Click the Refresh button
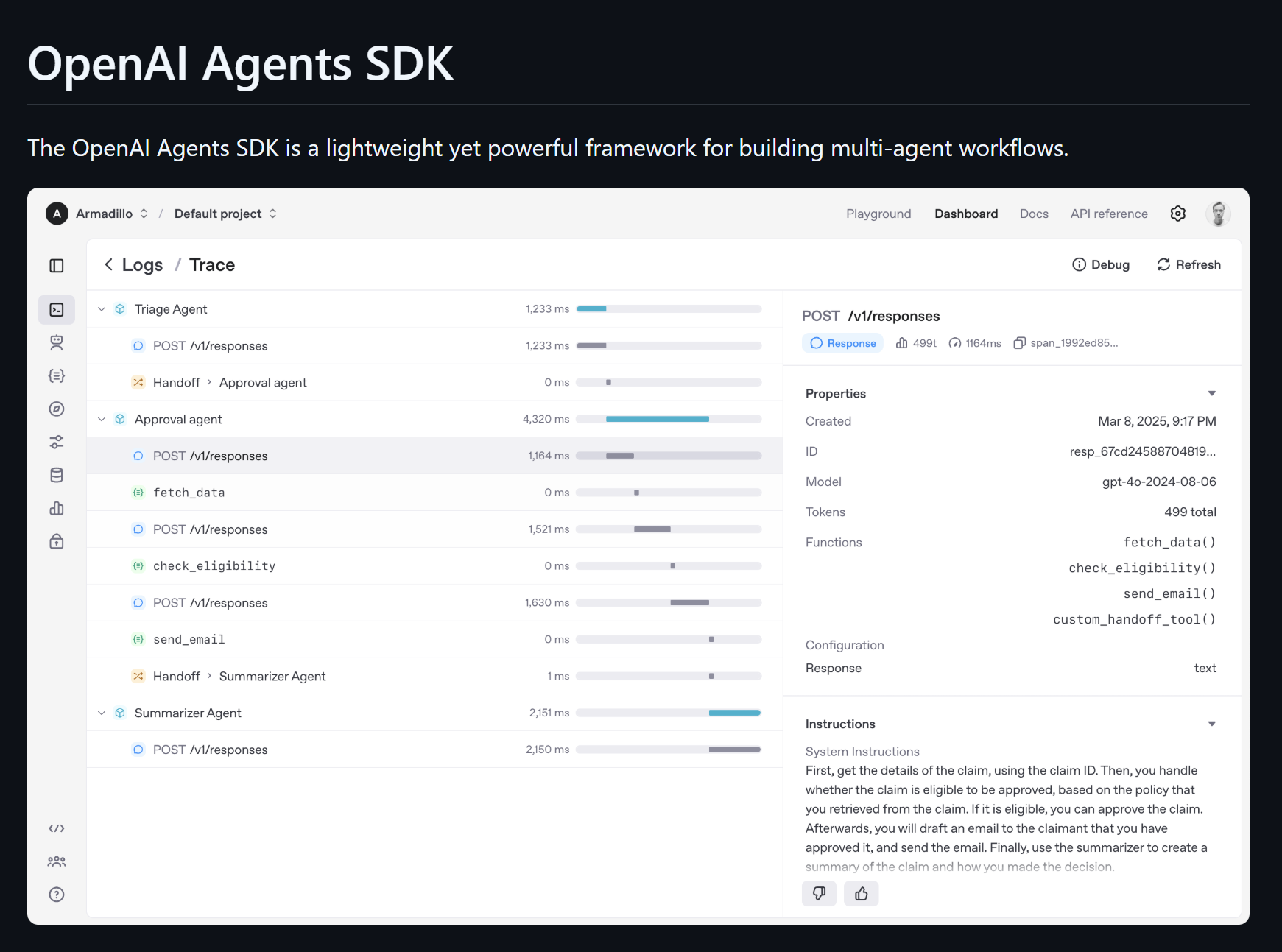The image size is (1282, 952). pos(1188,264)
